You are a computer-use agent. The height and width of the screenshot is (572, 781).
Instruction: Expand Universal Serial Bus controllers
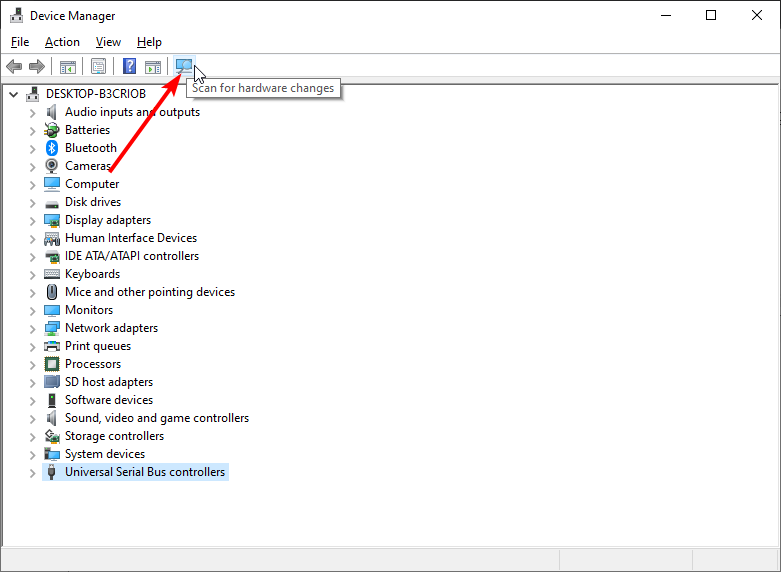(x=32, y=472)
